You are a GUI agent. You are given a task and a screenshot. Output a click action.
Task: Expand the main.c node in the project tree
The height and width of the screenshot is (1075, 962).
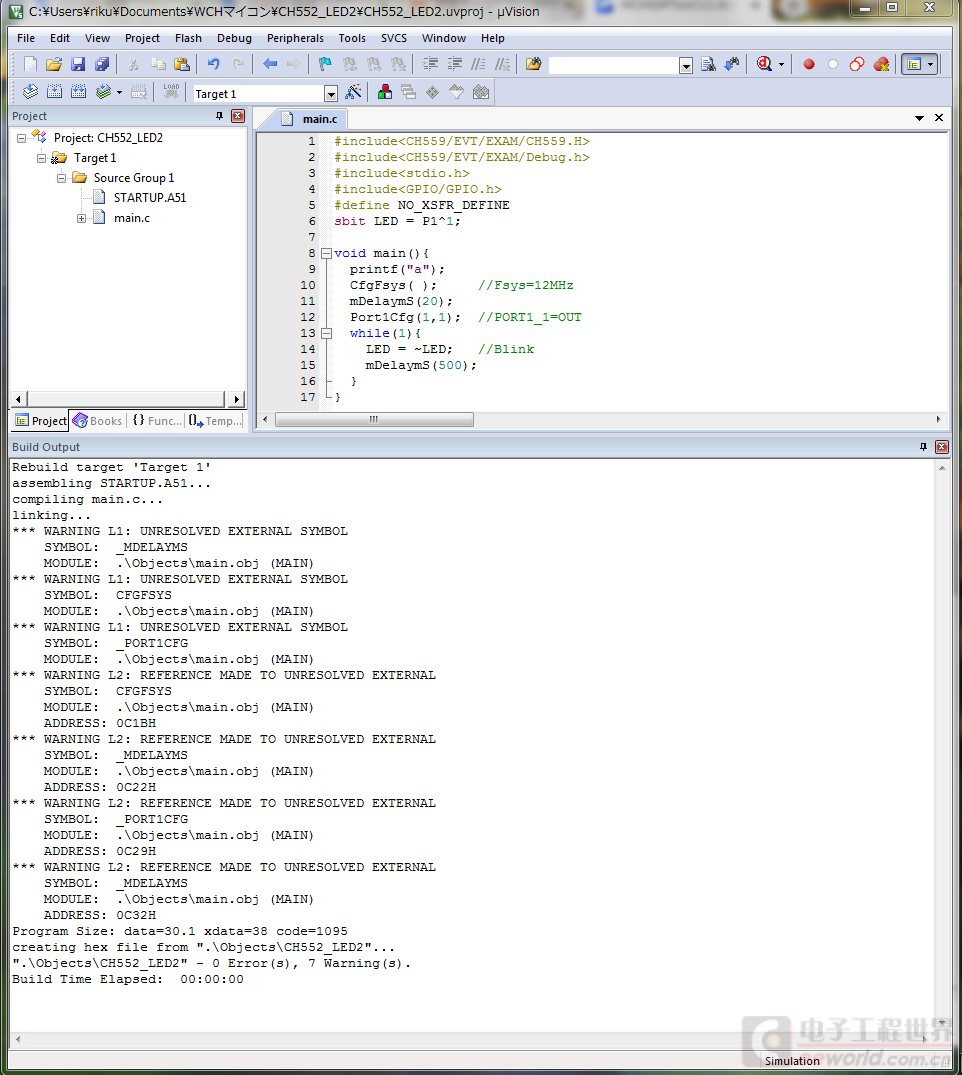tap(81, 219)
